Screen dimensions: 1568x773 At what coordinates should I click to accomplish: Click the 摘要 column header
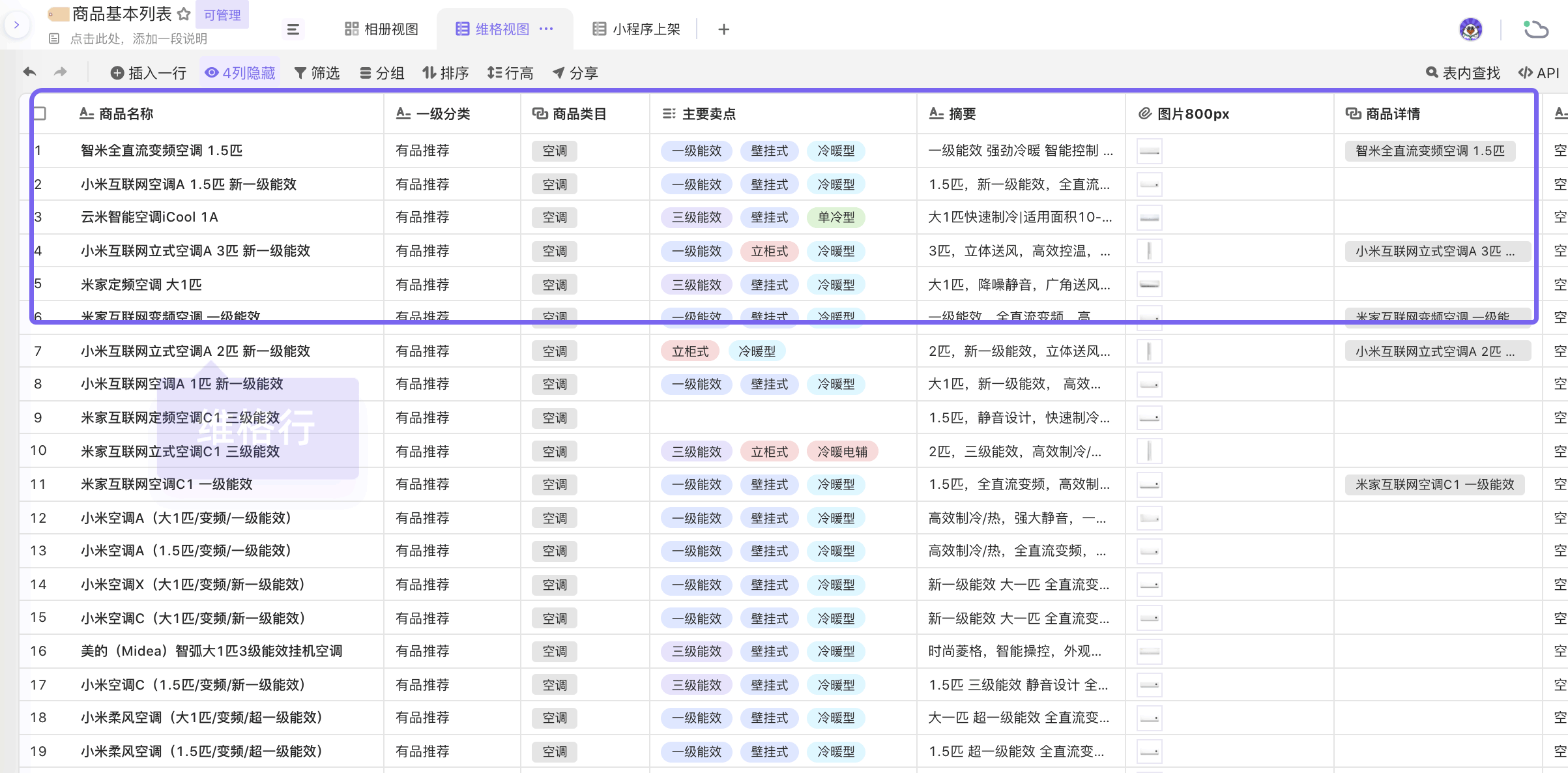[1021, 114]
